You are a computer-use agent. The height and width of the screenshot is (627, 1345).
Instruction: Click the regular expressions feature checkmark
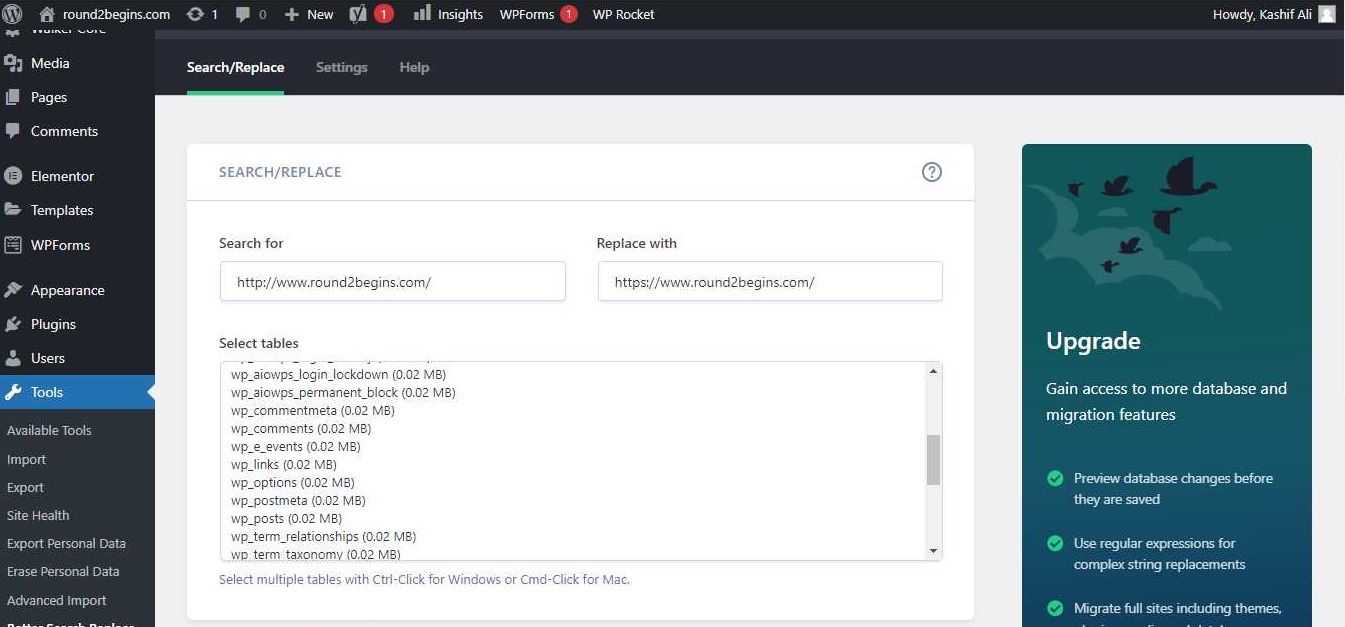point(1055,543)
